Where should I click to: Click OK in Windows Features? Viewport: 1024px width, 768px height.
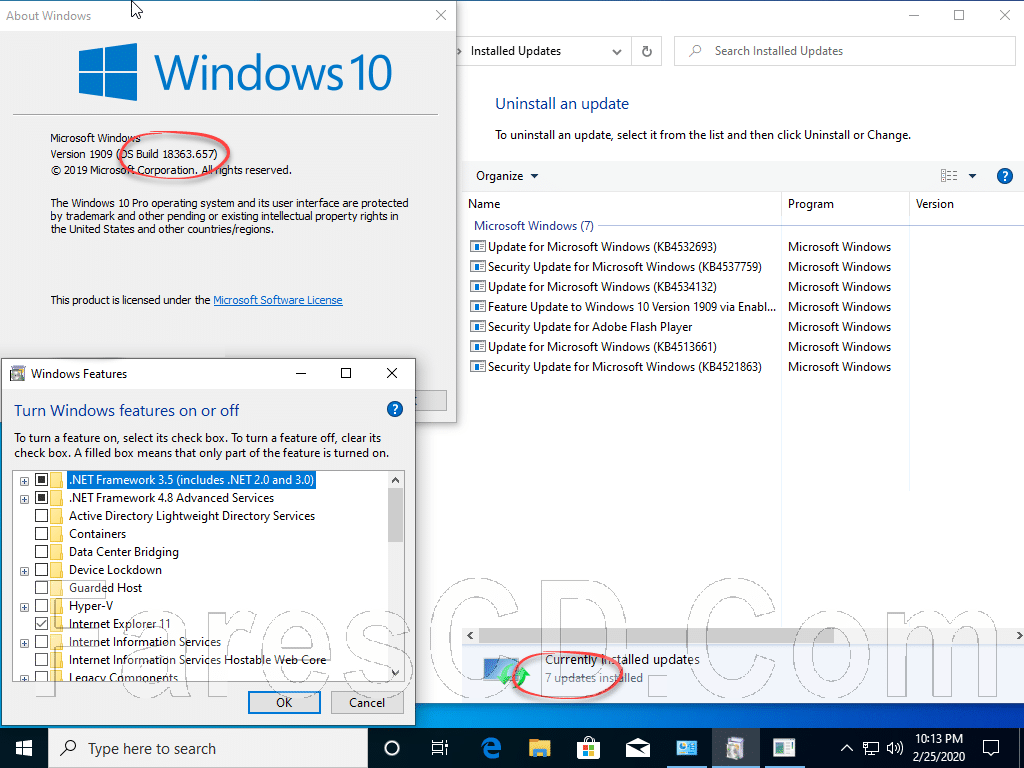pyautogui.click(x=284, y=702)
